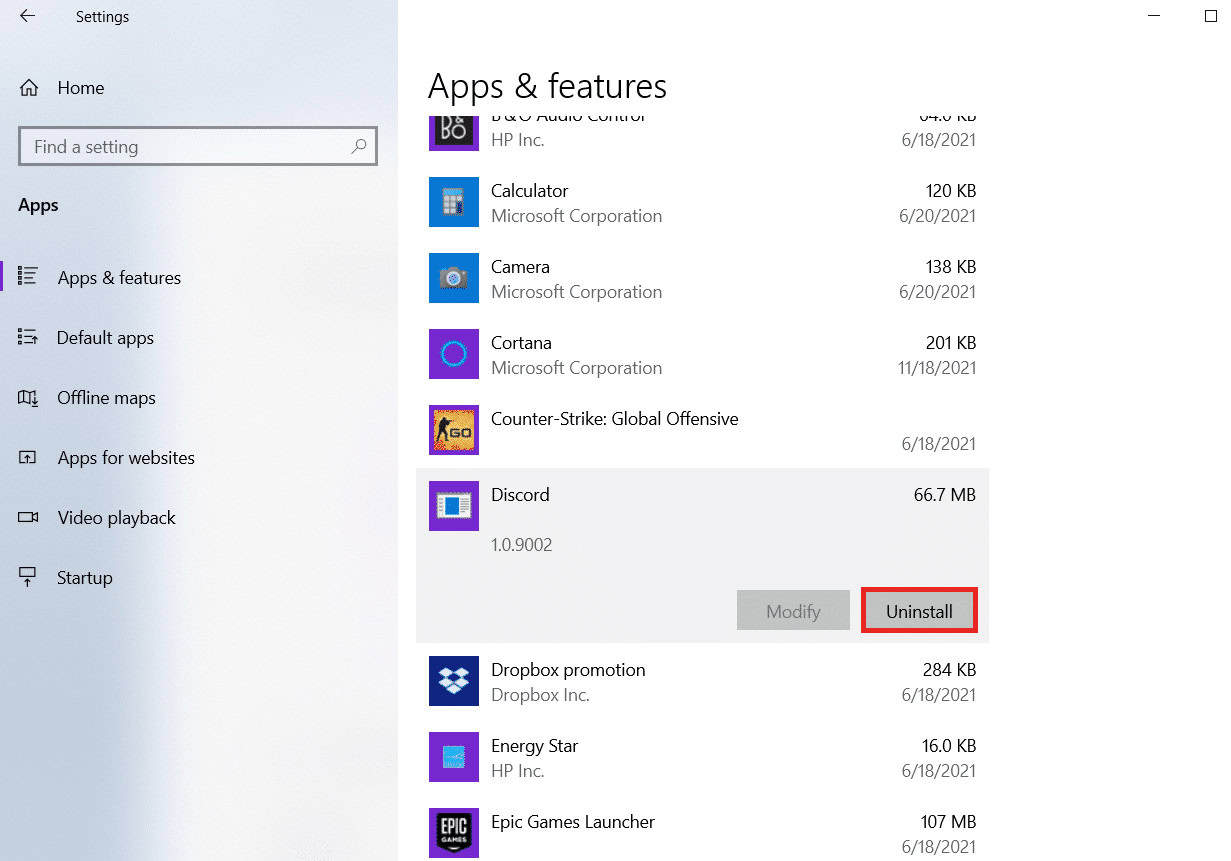Click the Dropbox promotion icon
This screenshot has width=1231, height=861.
[x=453, y=681]
